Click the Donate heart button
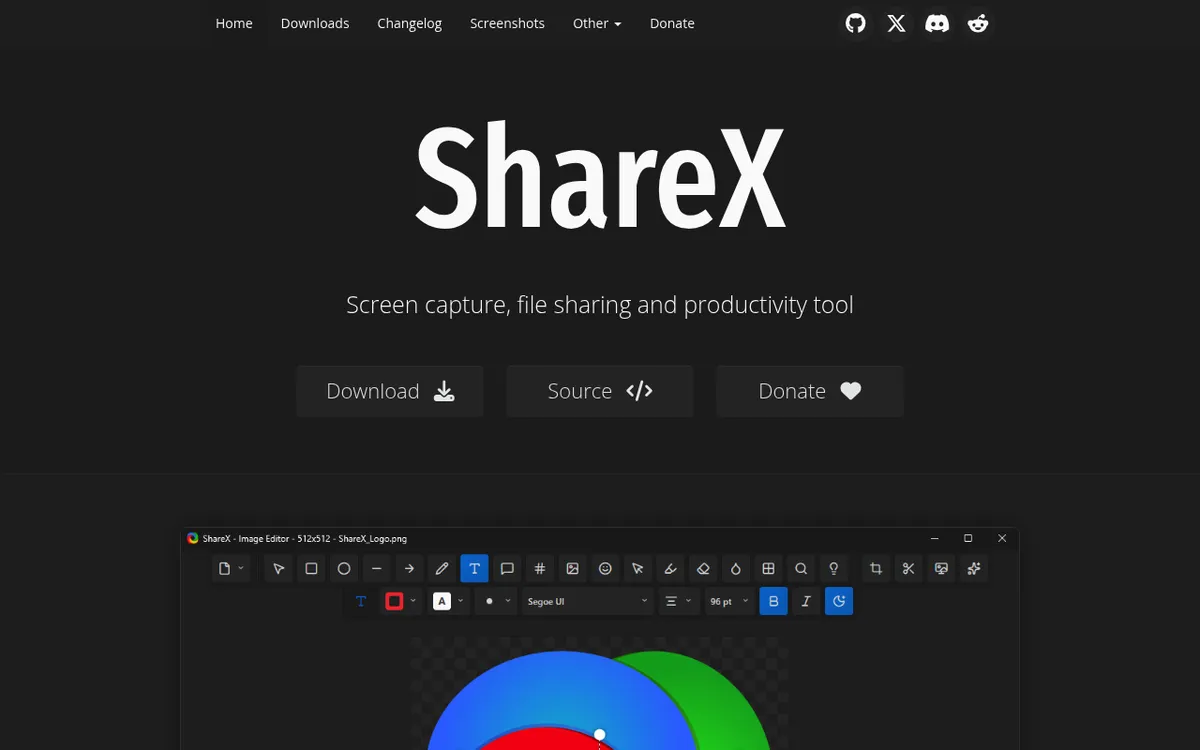This screenshot has height=750, width=1200. coord(810,391)
